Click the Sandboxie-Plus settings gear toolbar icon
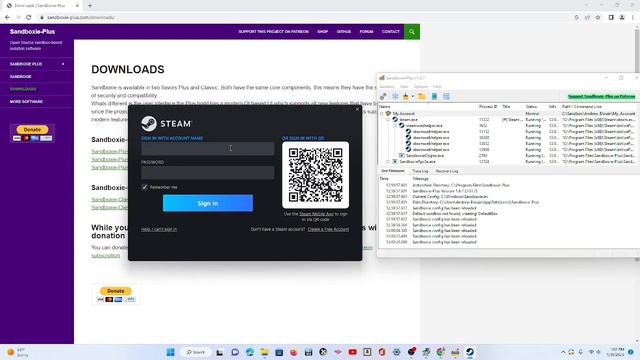The height and width of the screenshot is (360, 640). (383, 96)
